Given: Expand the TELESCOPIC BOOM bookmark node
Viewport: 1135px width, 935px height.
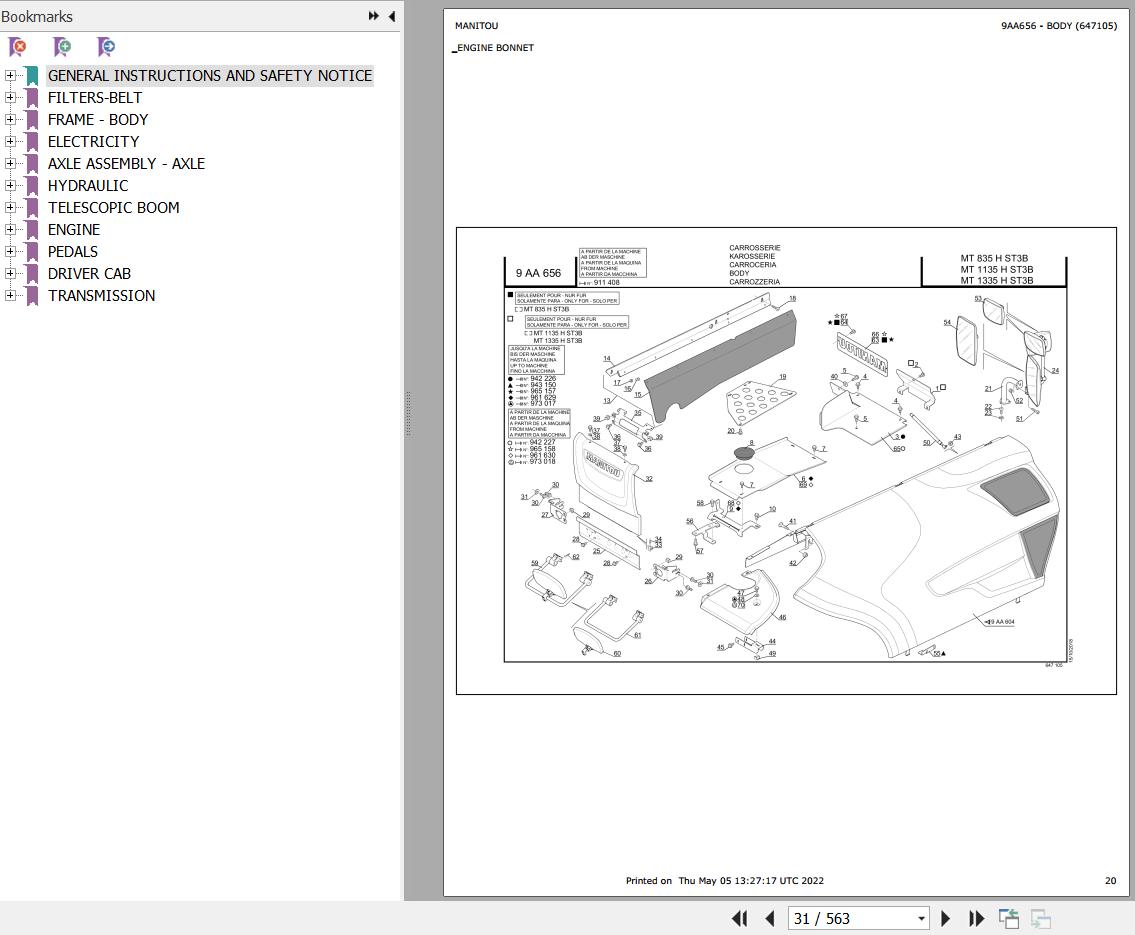Looking at the screenshot, I should click(9, 207).
